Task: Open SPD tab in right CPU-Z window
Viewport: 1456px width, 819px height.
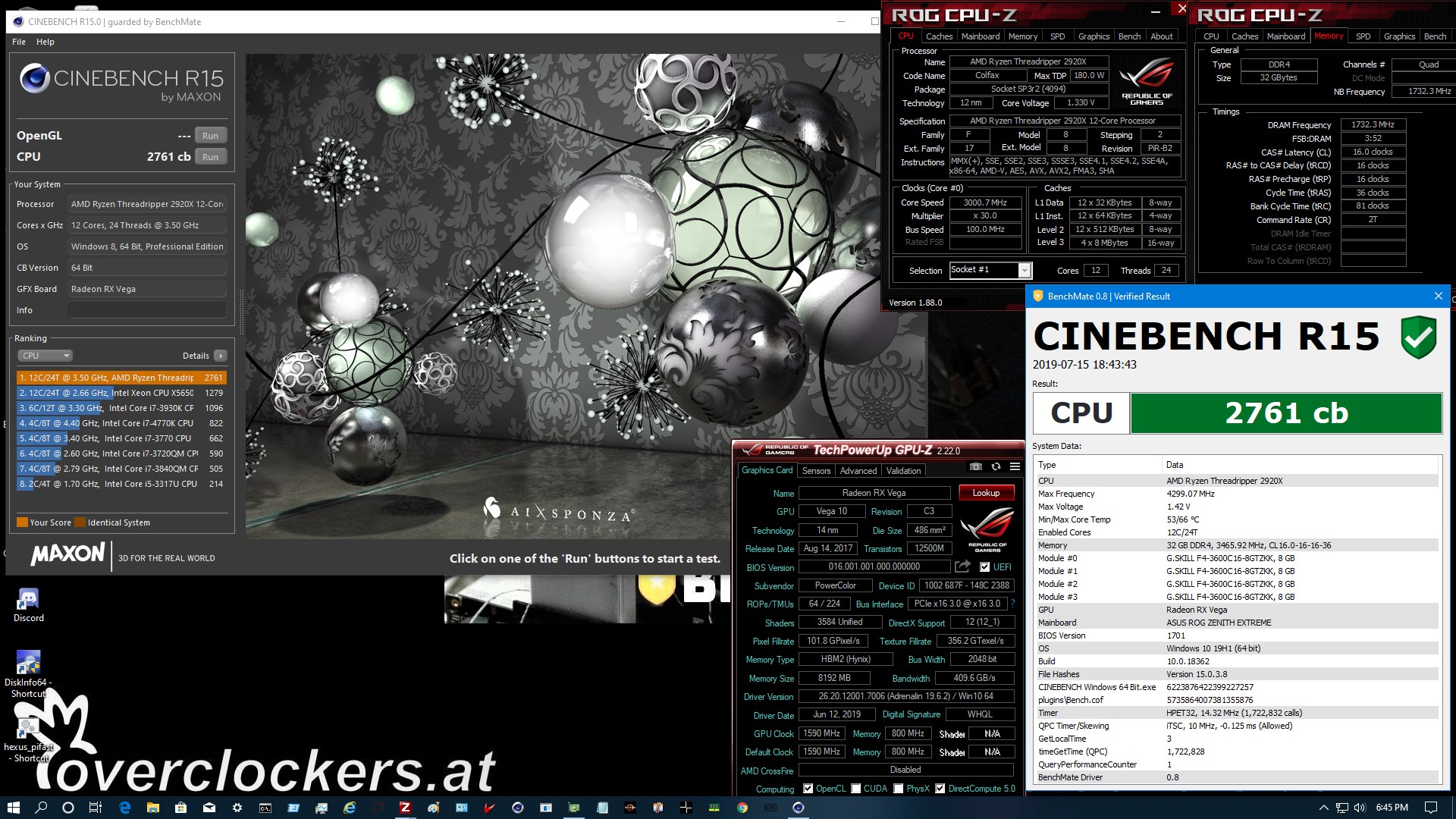Action: [1363, 36]
